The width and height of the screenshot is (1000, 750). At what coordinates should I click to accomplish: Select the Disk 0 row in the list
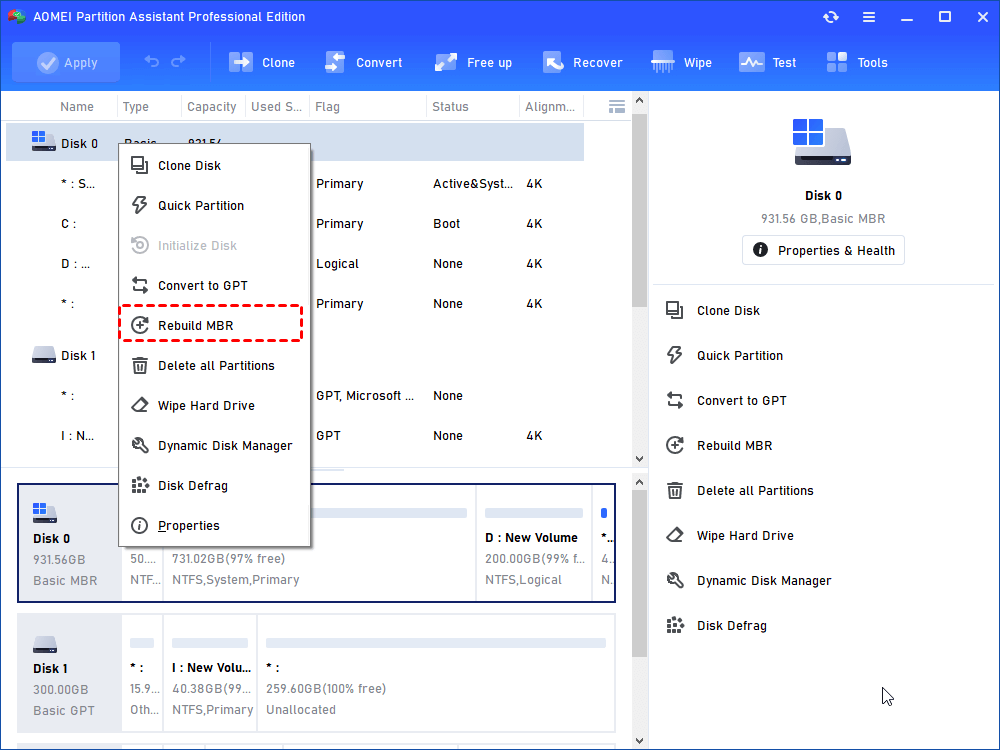[295, 142]
